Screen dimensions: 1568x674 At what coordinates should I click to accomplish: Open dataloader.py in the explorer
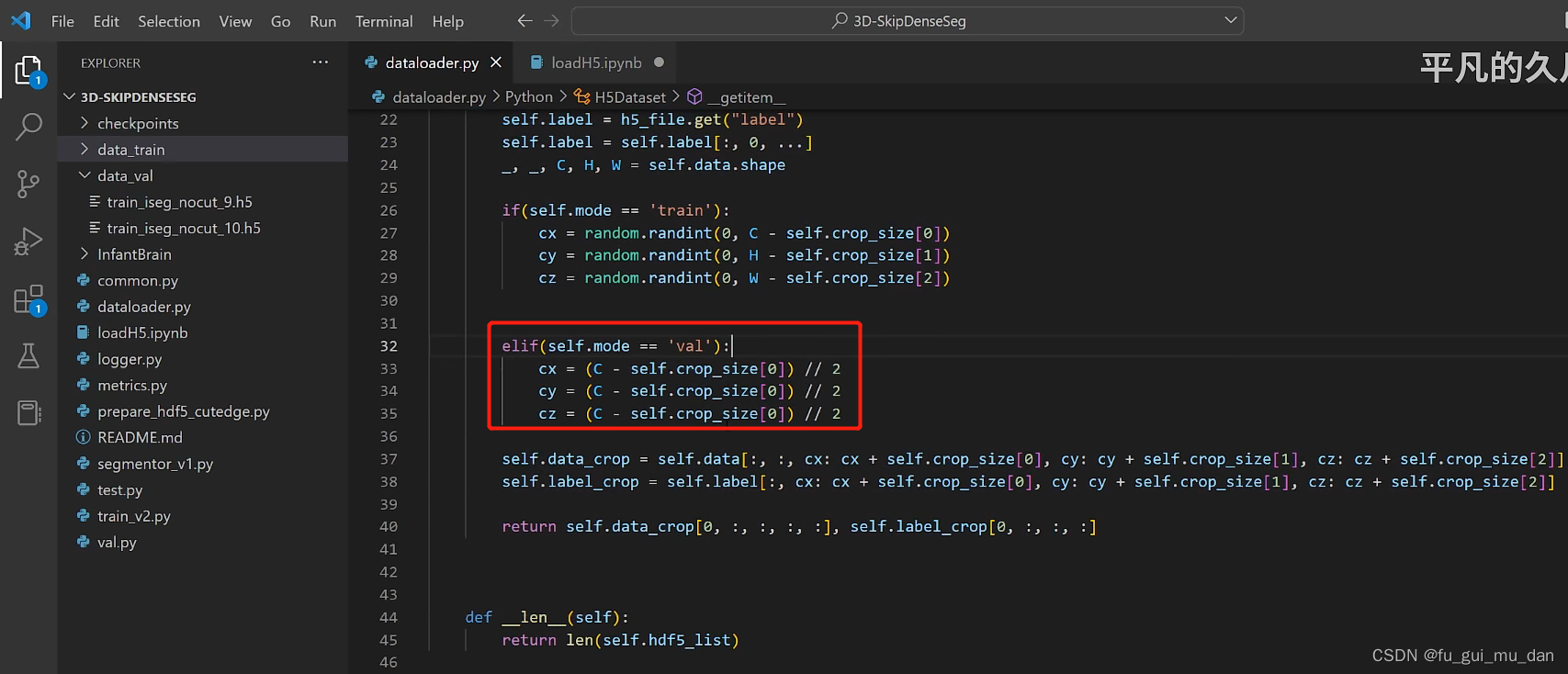click(x=144, y=307)
